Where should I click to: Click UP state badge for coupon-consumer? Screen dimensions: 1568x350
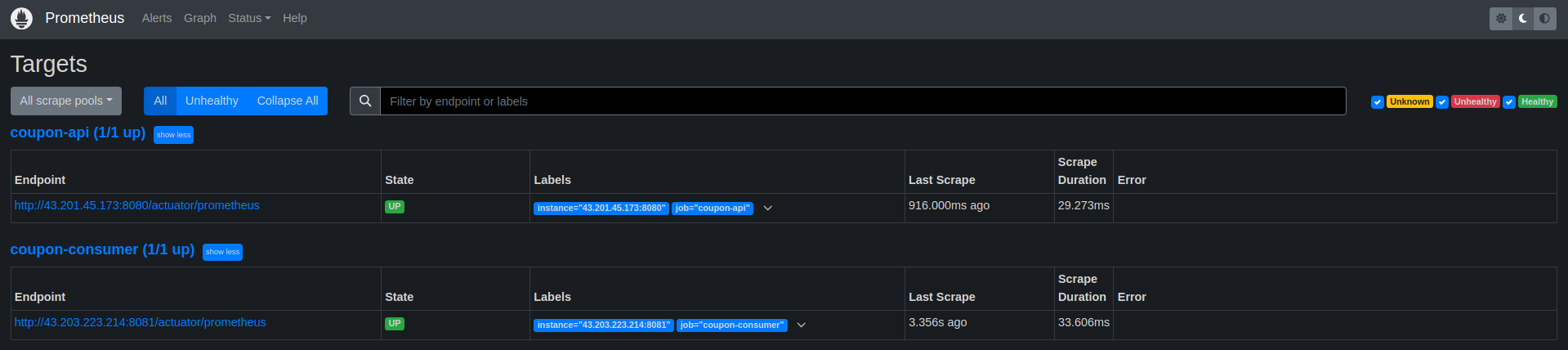[395, 324]
